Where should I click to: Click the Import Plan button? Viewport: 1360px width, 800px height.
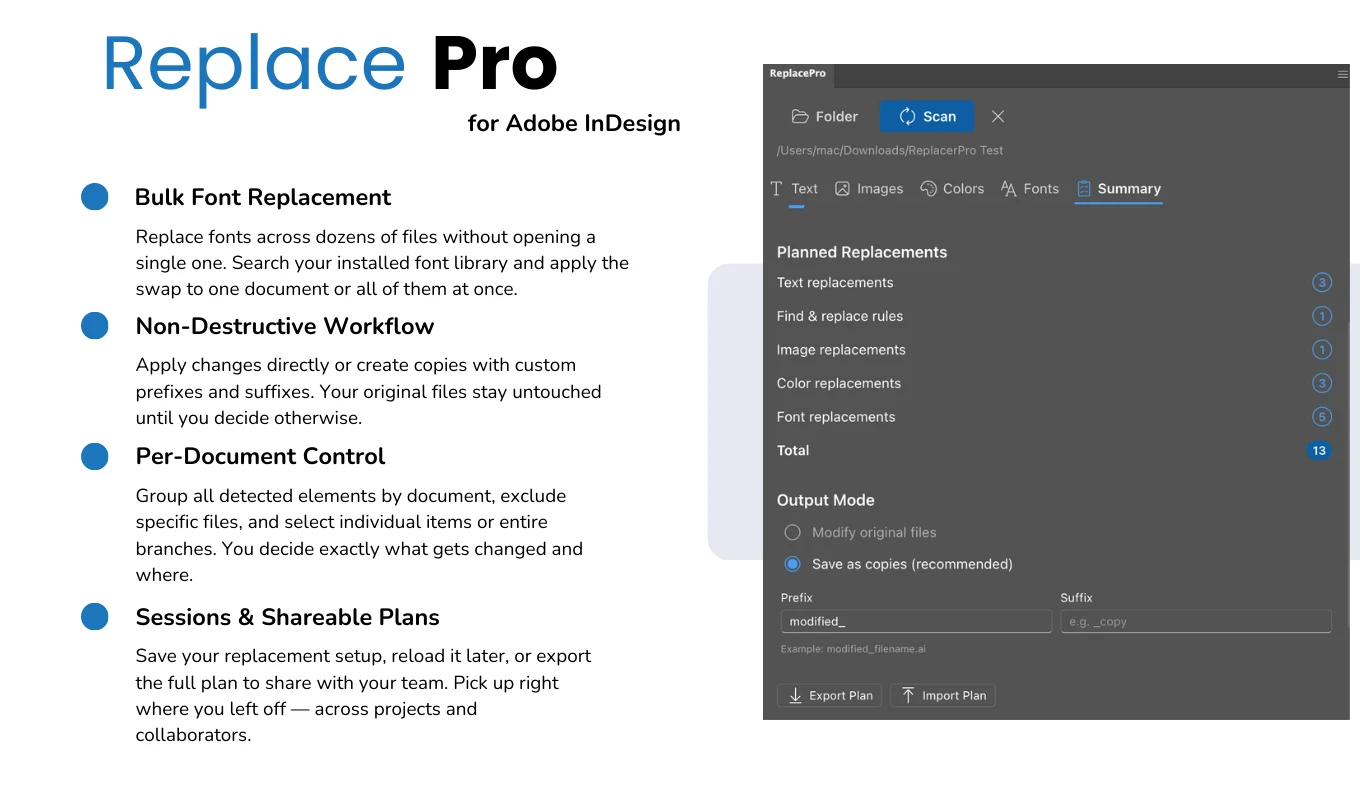click(x=943, y=695)
